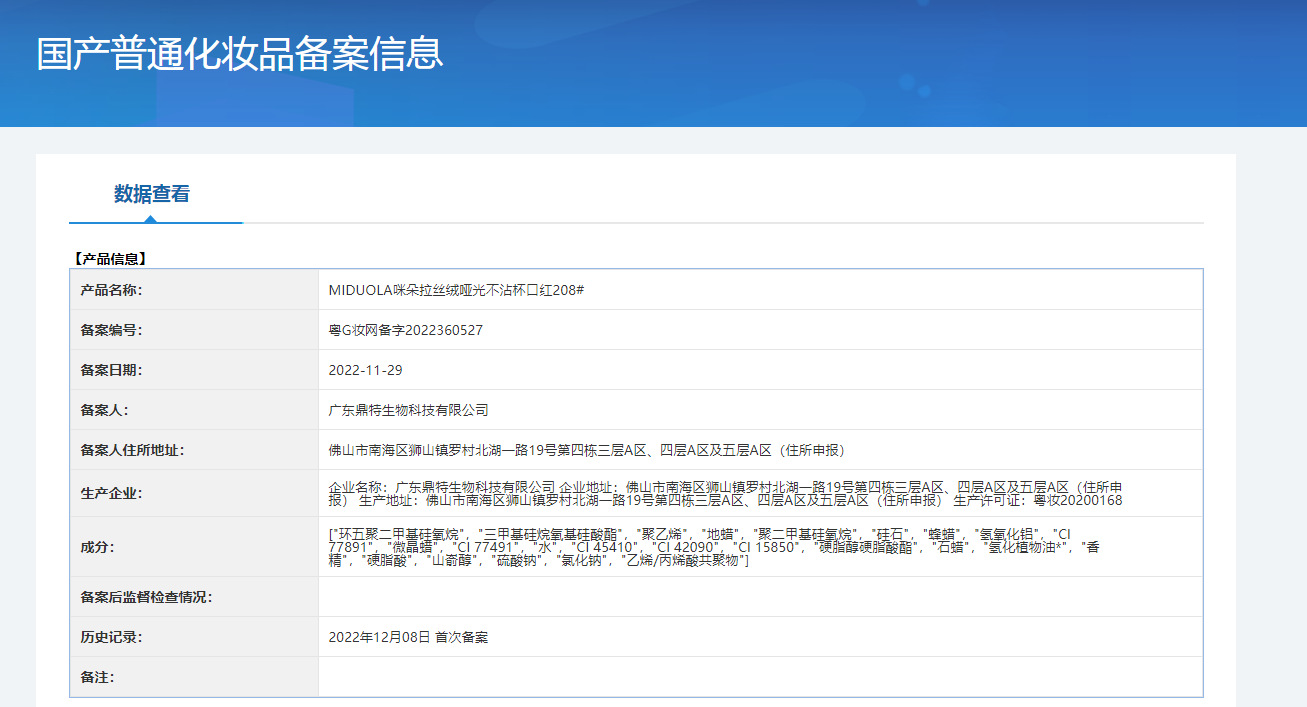Click company name 广东鼎特生物科技有限公司

408,410
